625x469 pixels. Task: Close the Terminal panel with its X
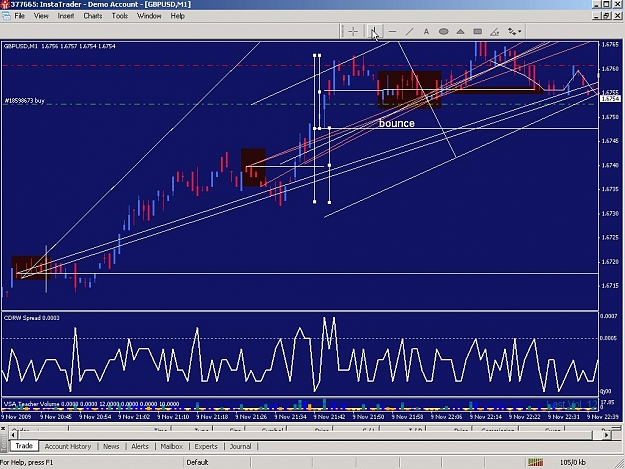click(3, 428)
